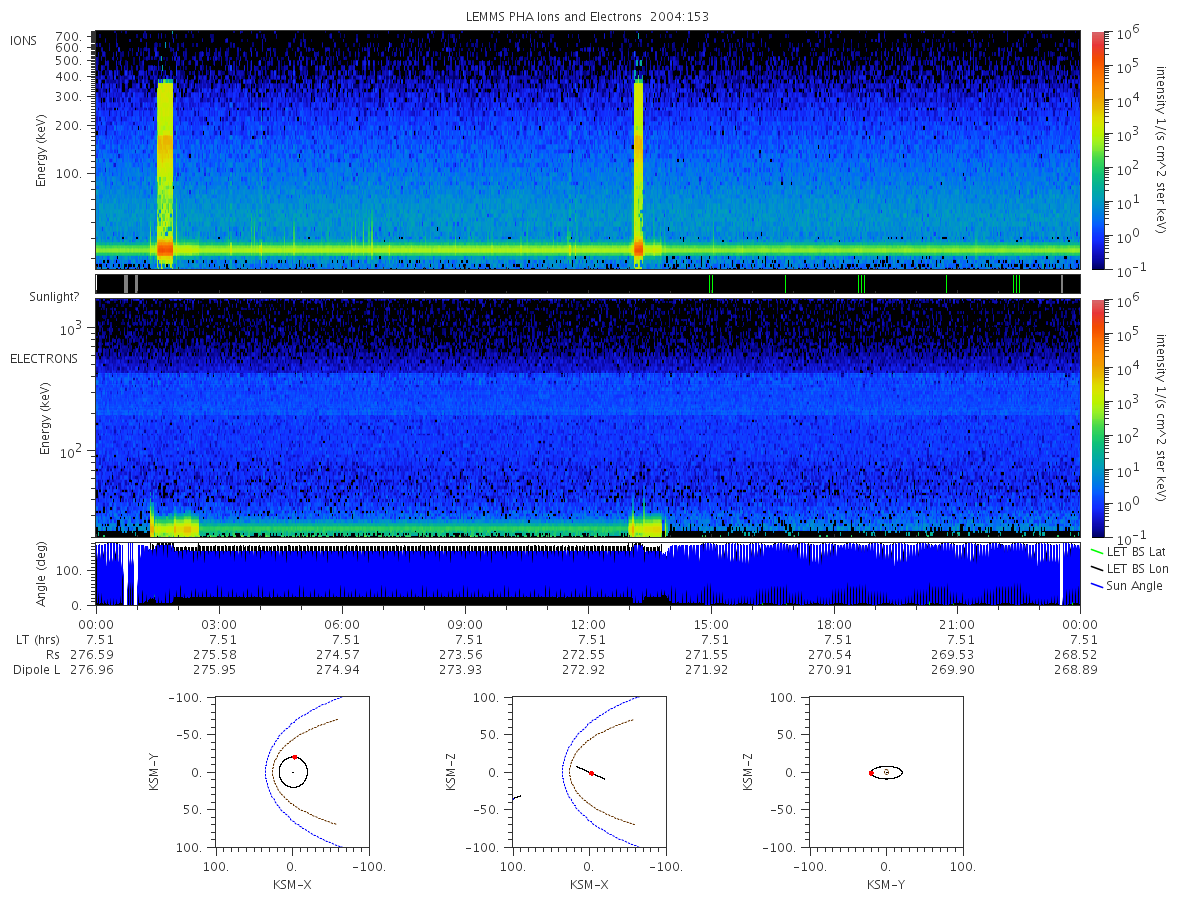Select the 'LET BS Lon' legend entry
Screen dimensions: 1200x900
pos(1128,568)
